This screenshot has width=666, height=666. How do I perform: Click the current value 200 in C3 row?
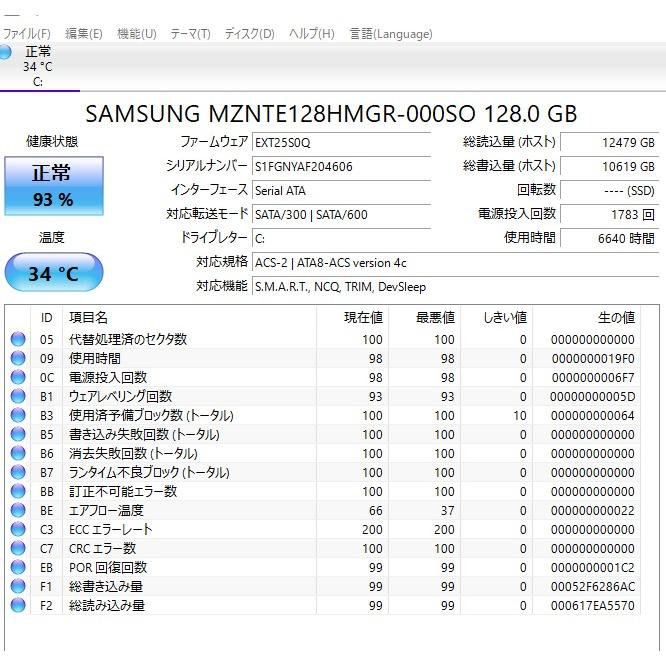(372, 530)
